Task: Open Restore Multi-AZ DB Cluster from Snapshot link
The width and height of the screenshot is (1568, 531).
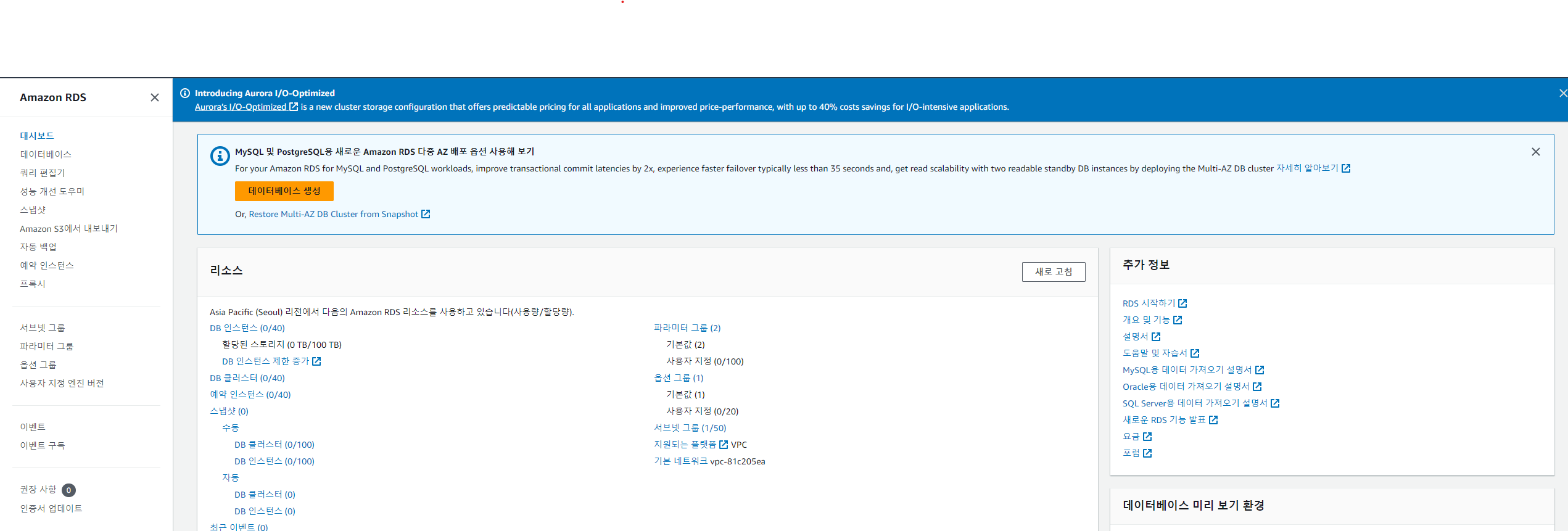Action: (x=334, y=214)
